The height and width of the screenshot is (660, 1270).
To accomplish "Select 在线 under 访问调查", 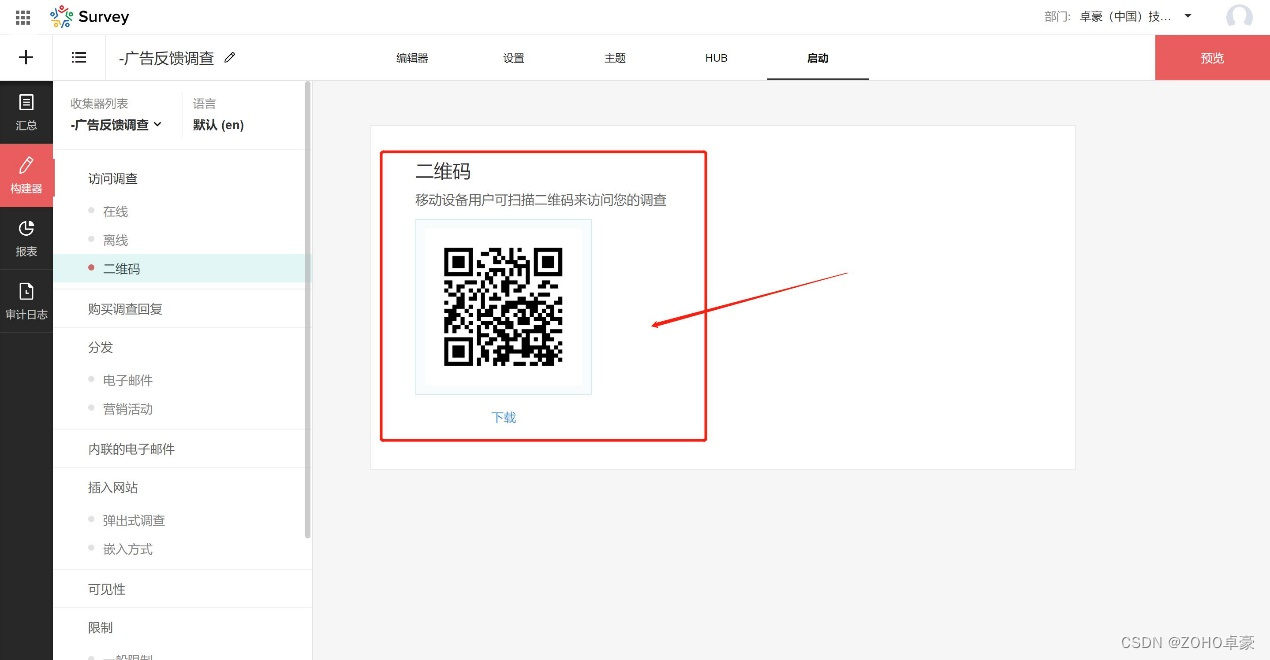I will (115, 212).
